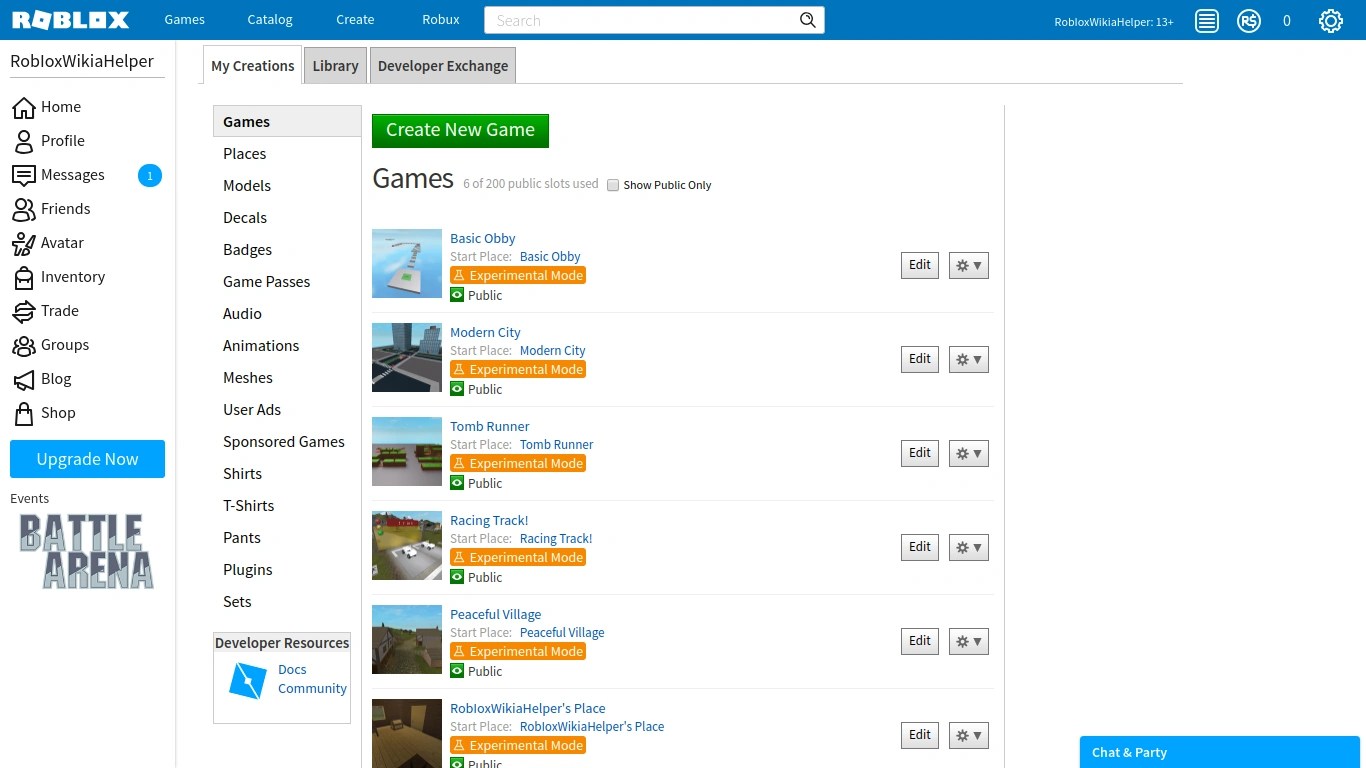Switch to the Library tab

tap(335, 66)
